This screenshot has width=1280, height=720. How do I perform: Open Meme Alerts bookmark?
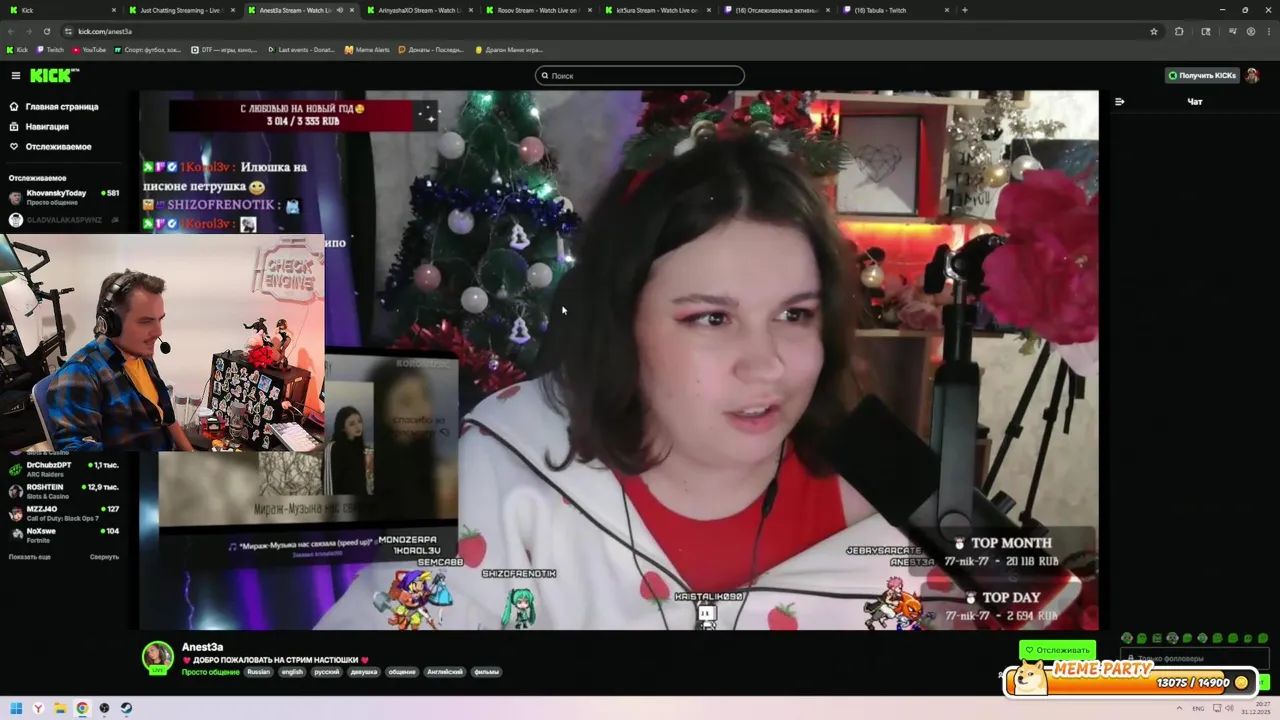tap(367, 49)
